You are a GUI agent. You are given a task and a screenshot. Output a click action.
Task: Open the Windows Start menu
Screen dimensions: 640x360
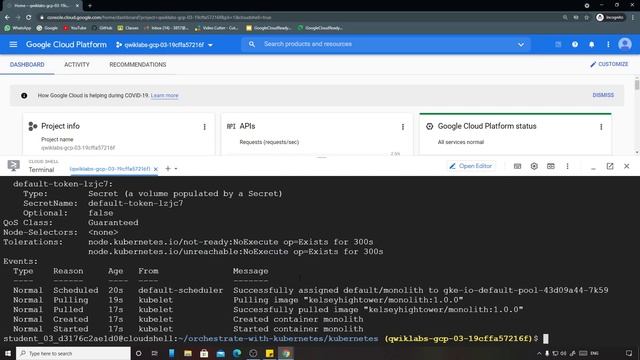click(x=8, y=353)
